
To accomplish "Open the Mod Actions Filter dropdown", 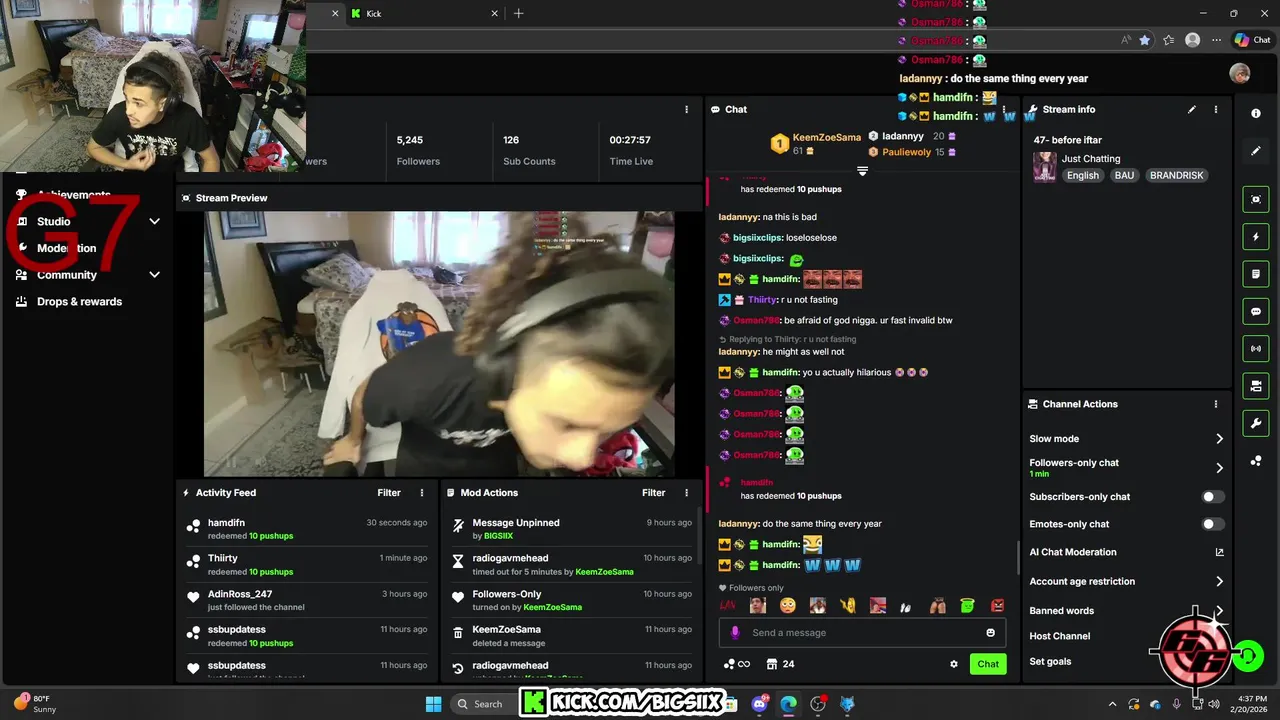I will click(x=653, y=493).
